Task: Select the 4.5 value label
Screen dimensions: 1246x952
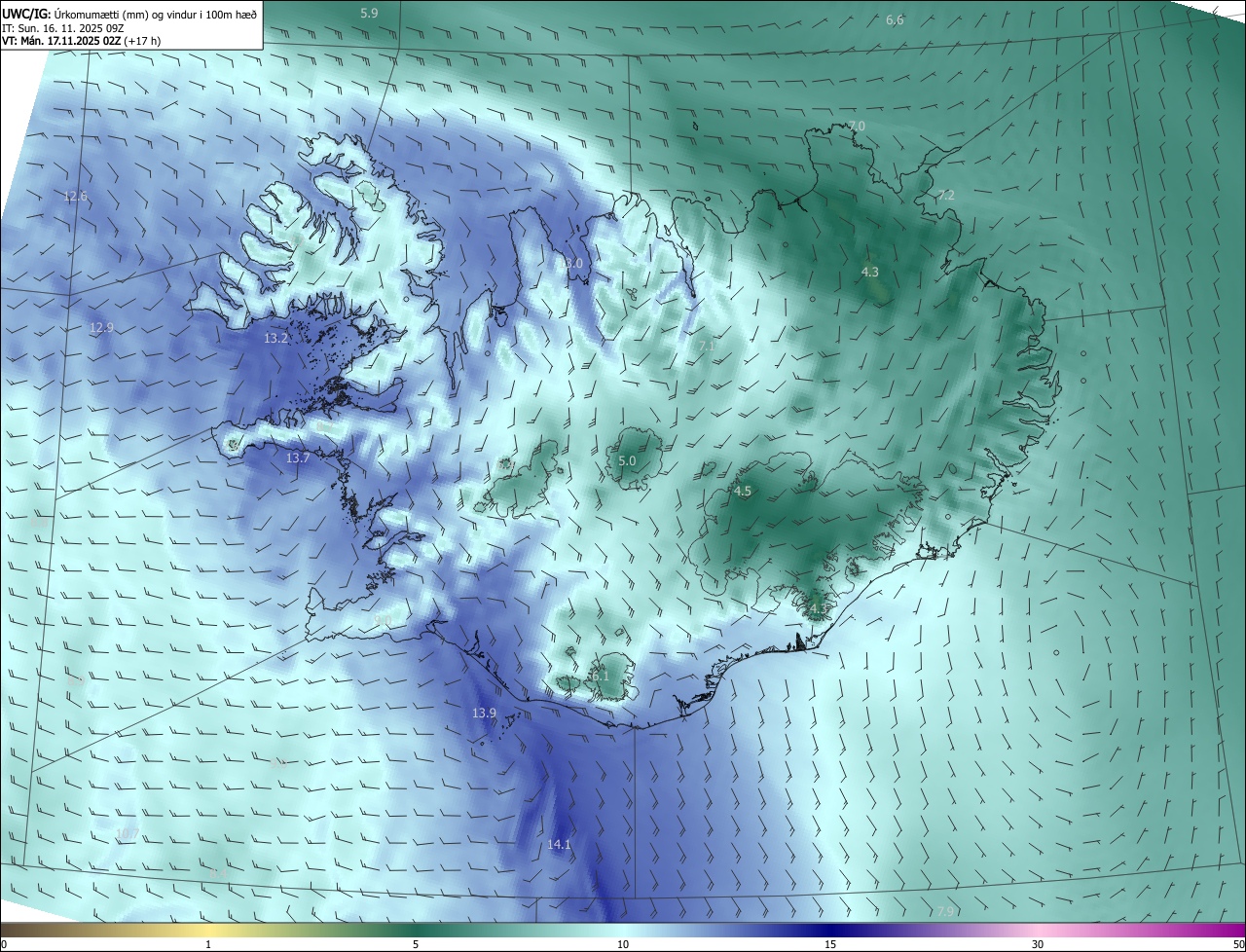Action: [x=743, y=491]
